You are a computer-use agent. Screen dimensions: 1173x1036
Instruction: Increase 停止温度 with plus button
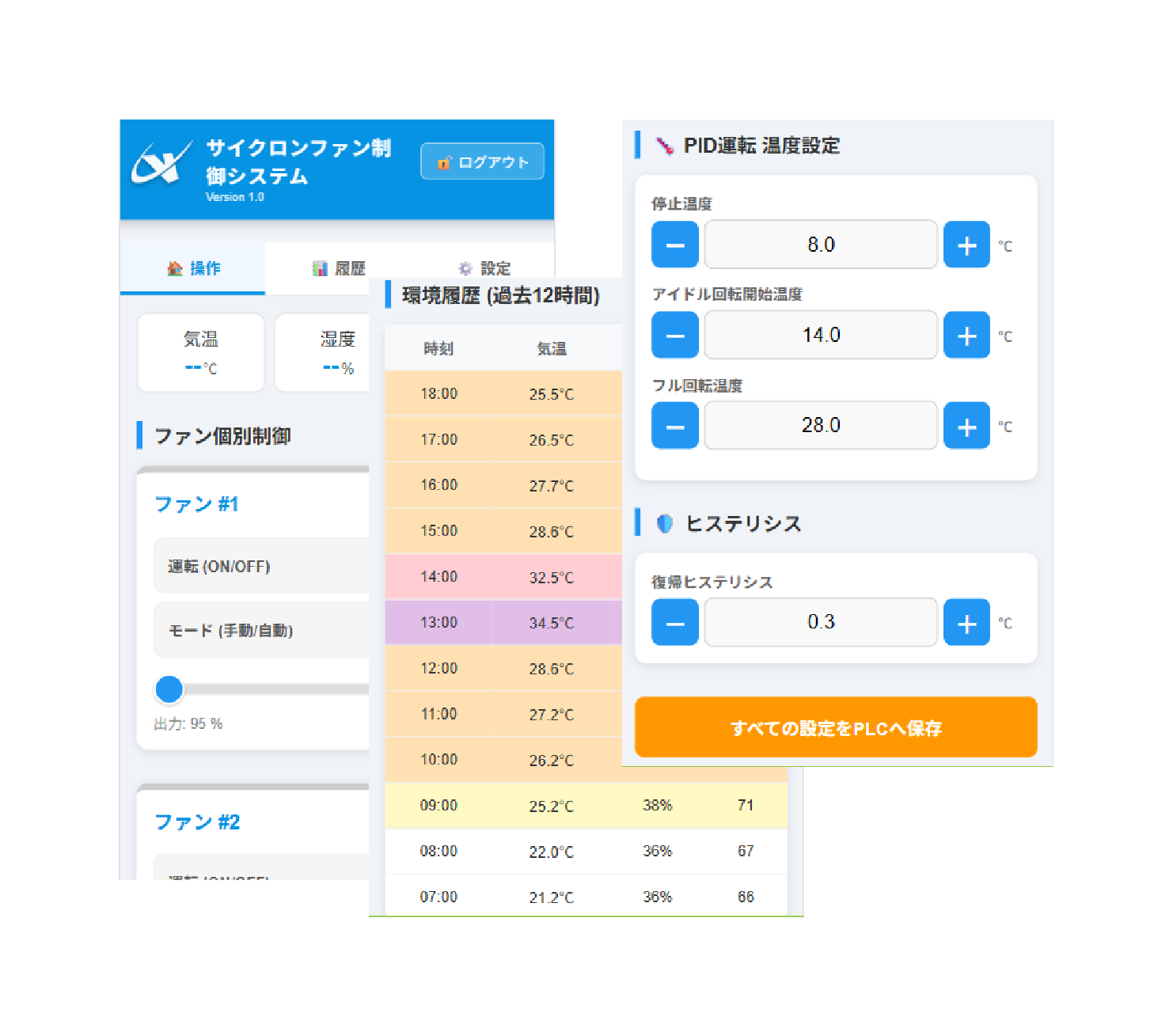pos(966,245)
